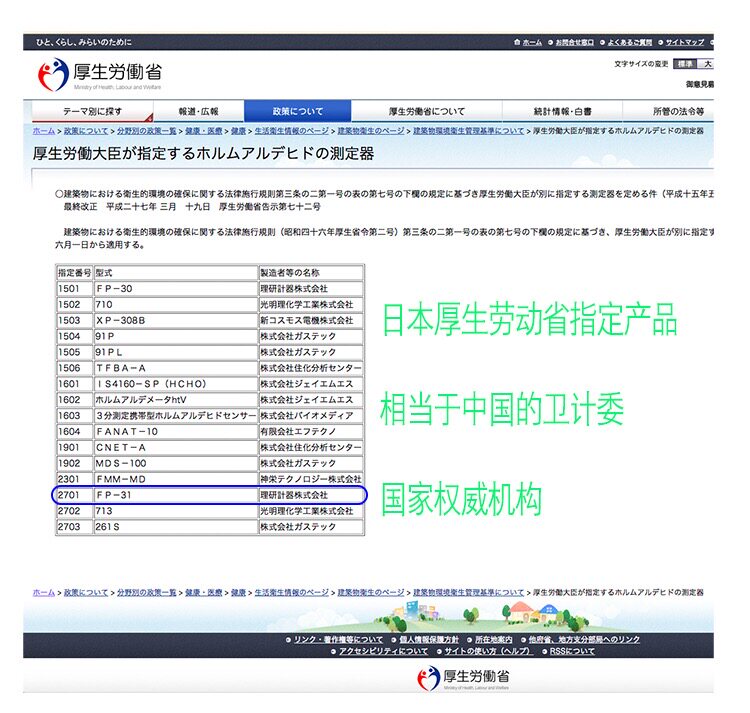Click 生活衛生情報のページ in top breadcrumb
The image size is (750, 713).
click(x=292, y=131)
